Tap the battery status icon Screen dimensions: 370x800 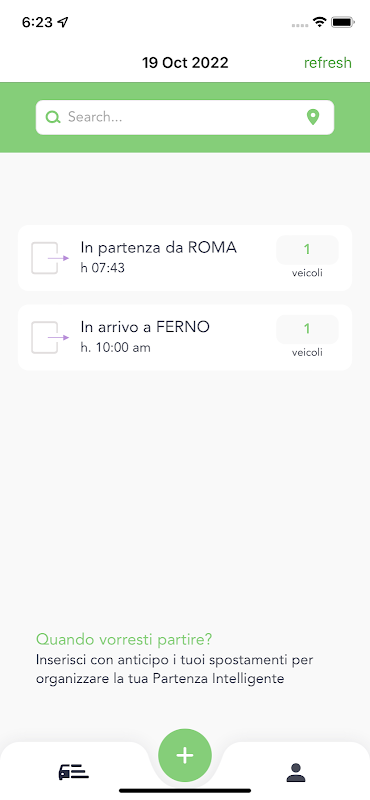[x=342, y=22]
